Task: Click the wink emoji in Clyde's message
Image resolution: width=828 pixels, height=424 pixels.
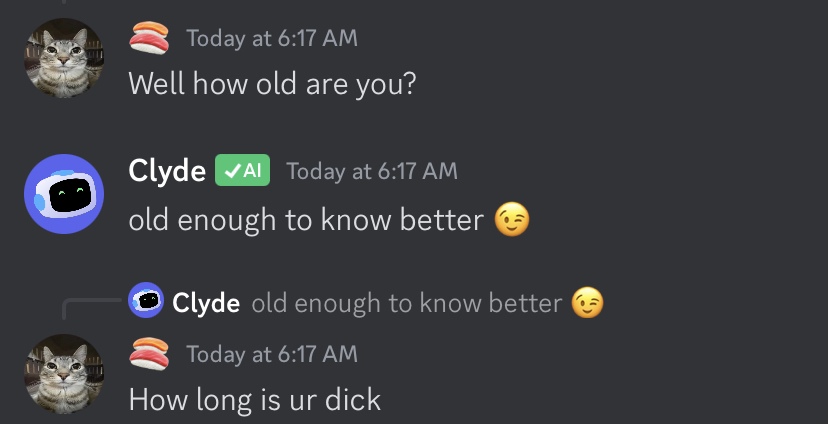Action: [512, 219]
